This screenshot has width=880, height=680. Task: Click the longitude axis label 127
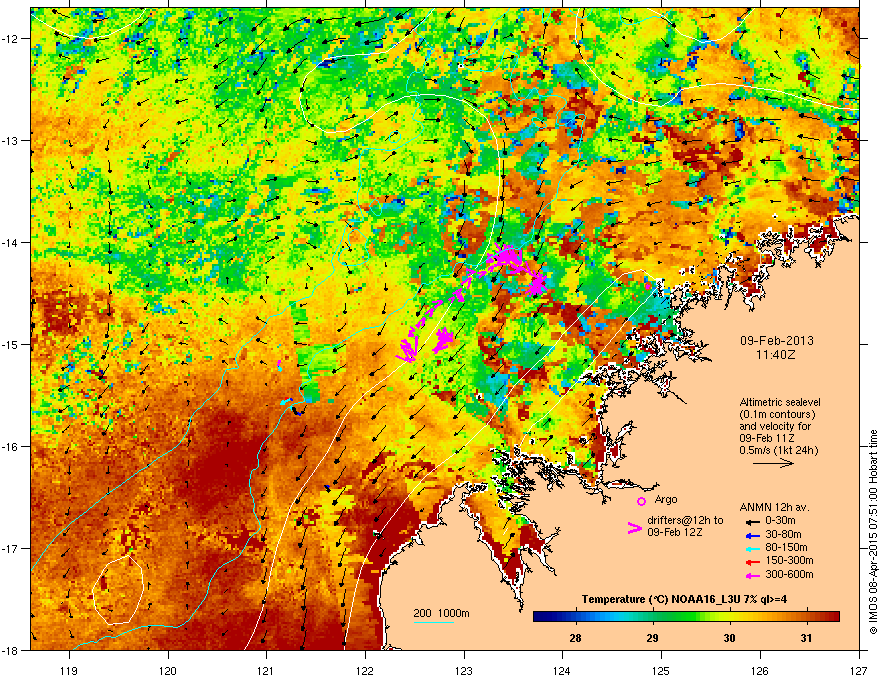[859, 670]
